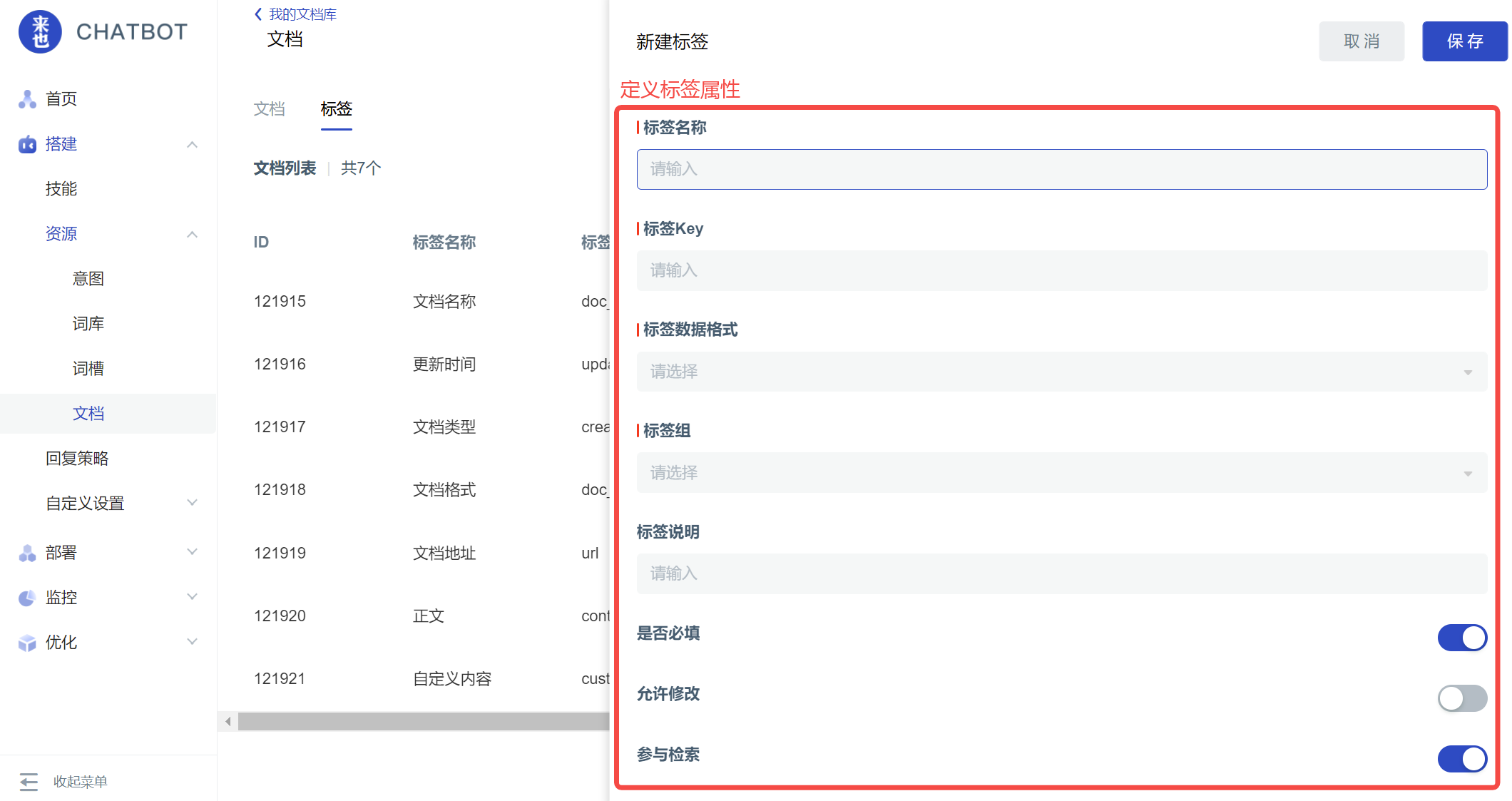This screenshot has width=1512, height=801.
Task: Click into the 标签Key input field
Action: pyautogui.click(x=1062, y=270)
